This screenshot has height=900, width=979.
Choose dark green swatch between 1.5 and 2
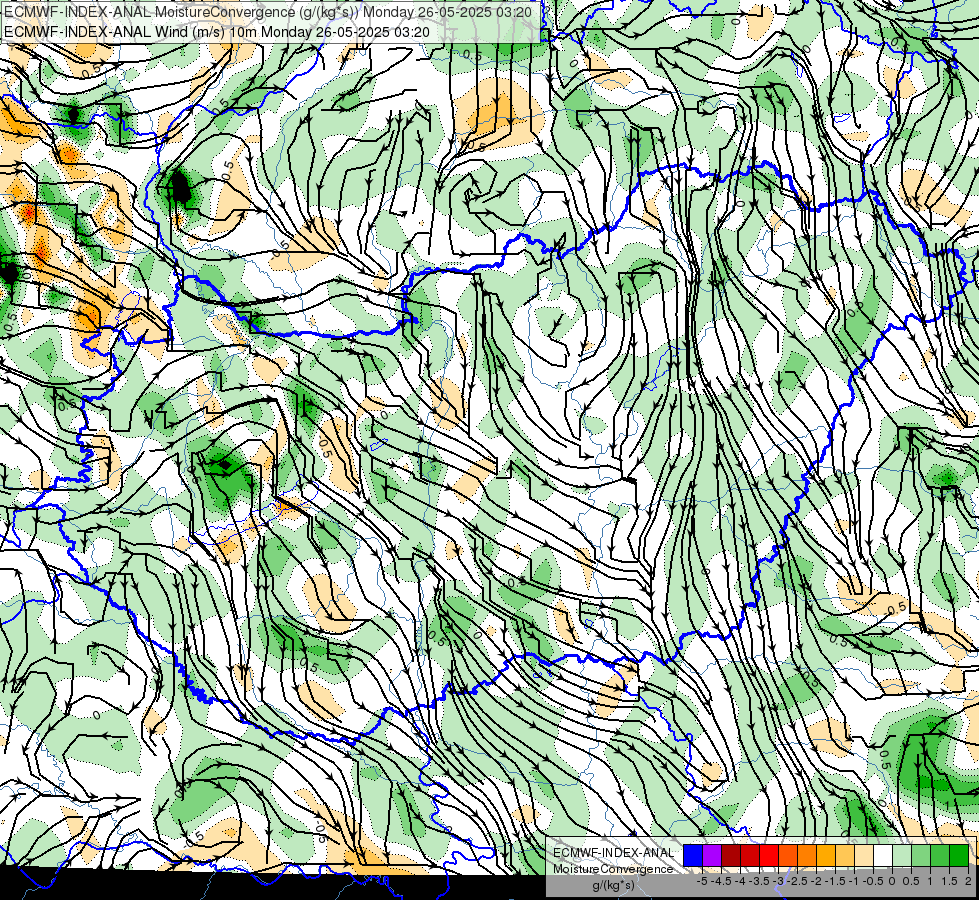click(x=959, y=856)
